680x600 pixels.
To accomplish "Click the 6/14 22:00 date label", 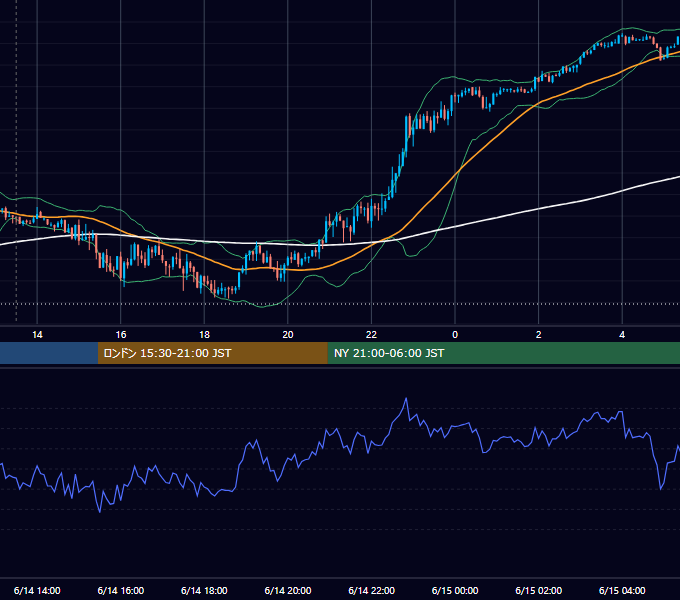I will point(372,590).
